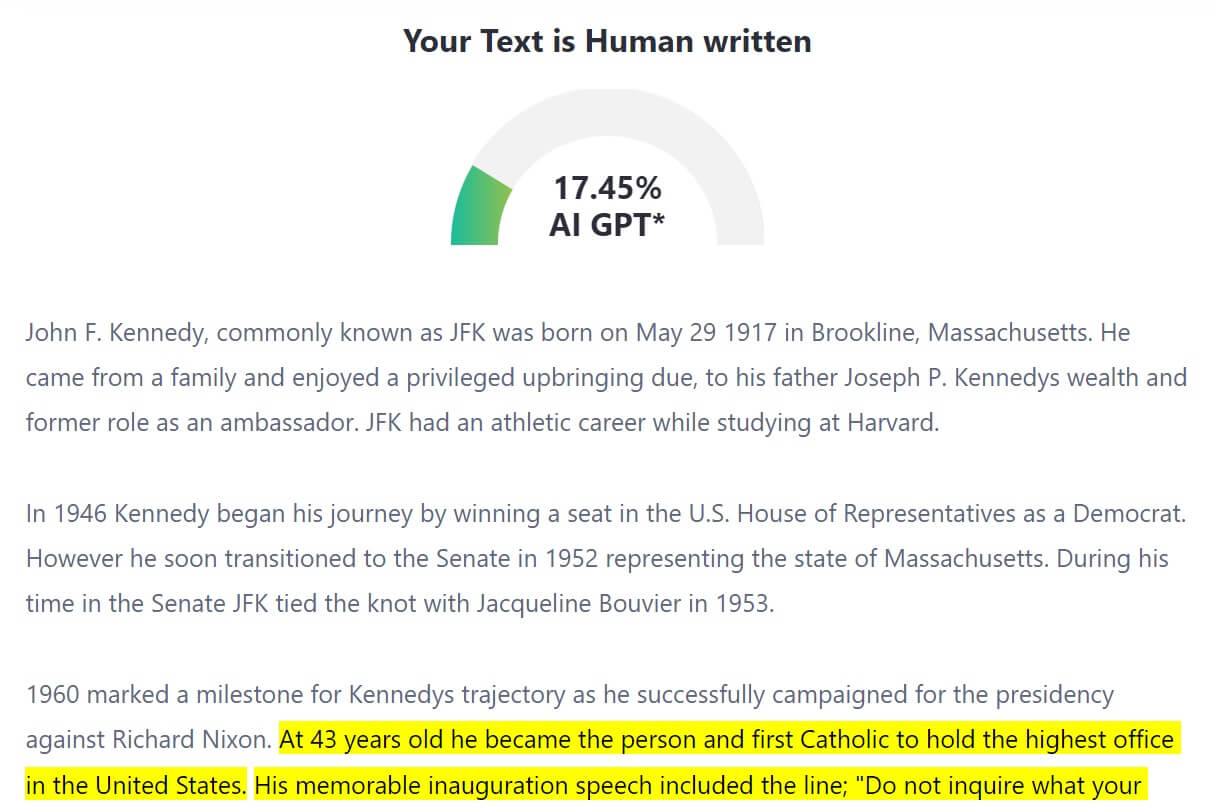
Task: Click the green filled segment of the gauge
Action: [x=480, y=210]
